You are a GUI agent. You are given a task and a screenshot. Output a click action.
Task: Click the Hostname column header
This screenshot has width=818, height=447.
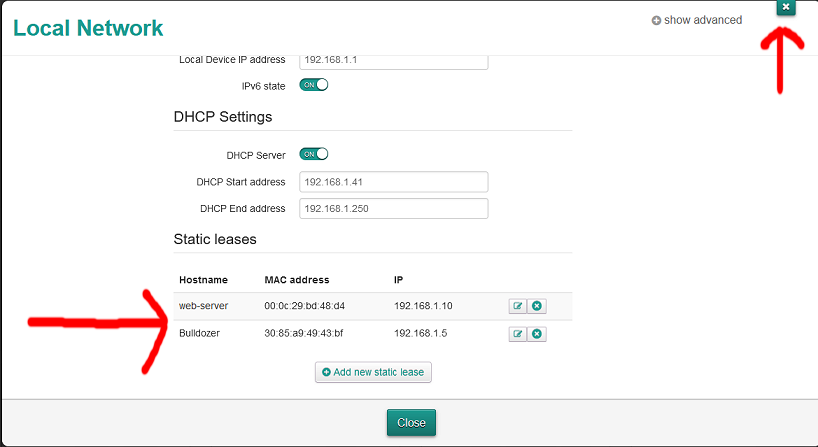203,280
